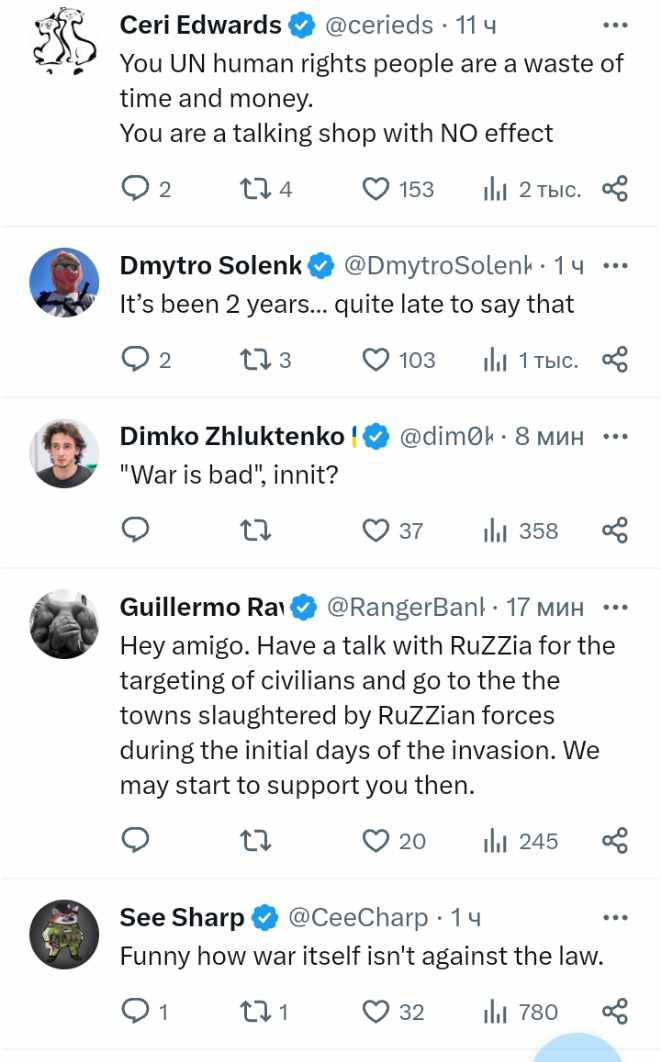Retweet Guillermo's reply
Image resolution: width=661 pixels, height=1062 pixels.
[255, 841]
